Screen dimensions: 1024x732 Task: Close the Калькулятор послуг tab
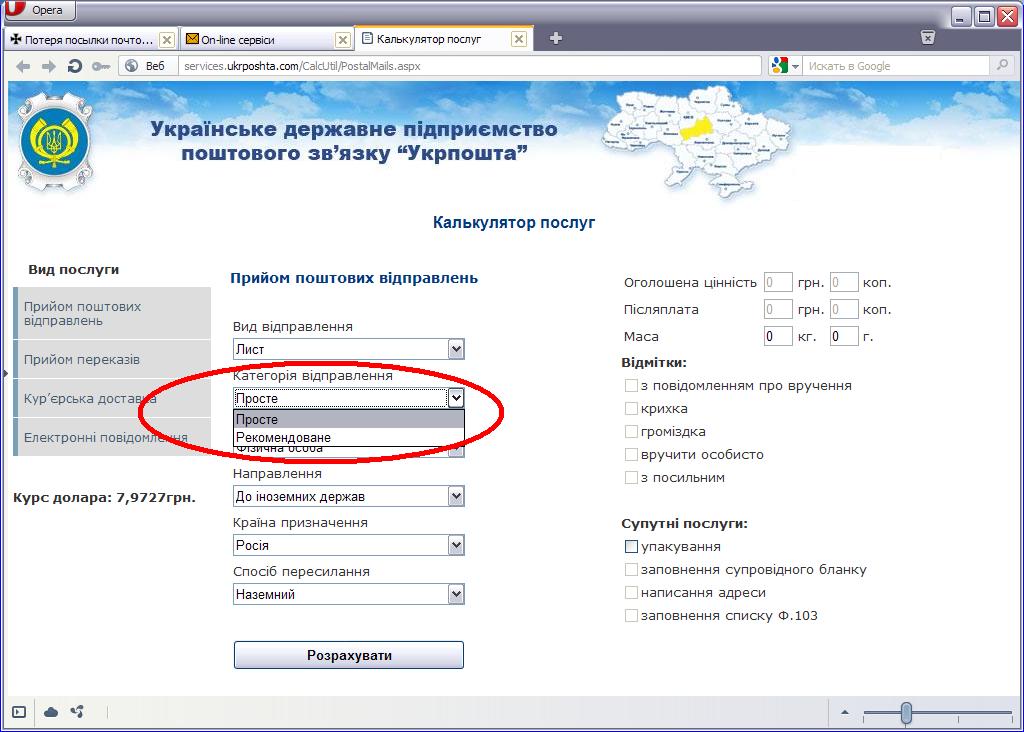pos(519,39)
